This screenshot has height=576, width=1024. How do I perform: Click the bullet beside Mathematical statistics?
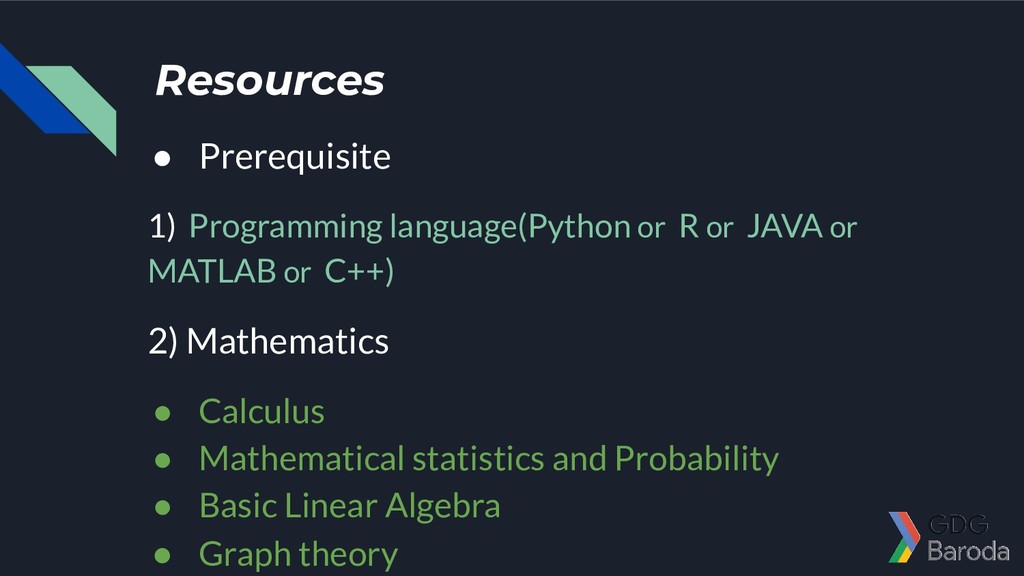pyautogui.click(x=163, y=460)
